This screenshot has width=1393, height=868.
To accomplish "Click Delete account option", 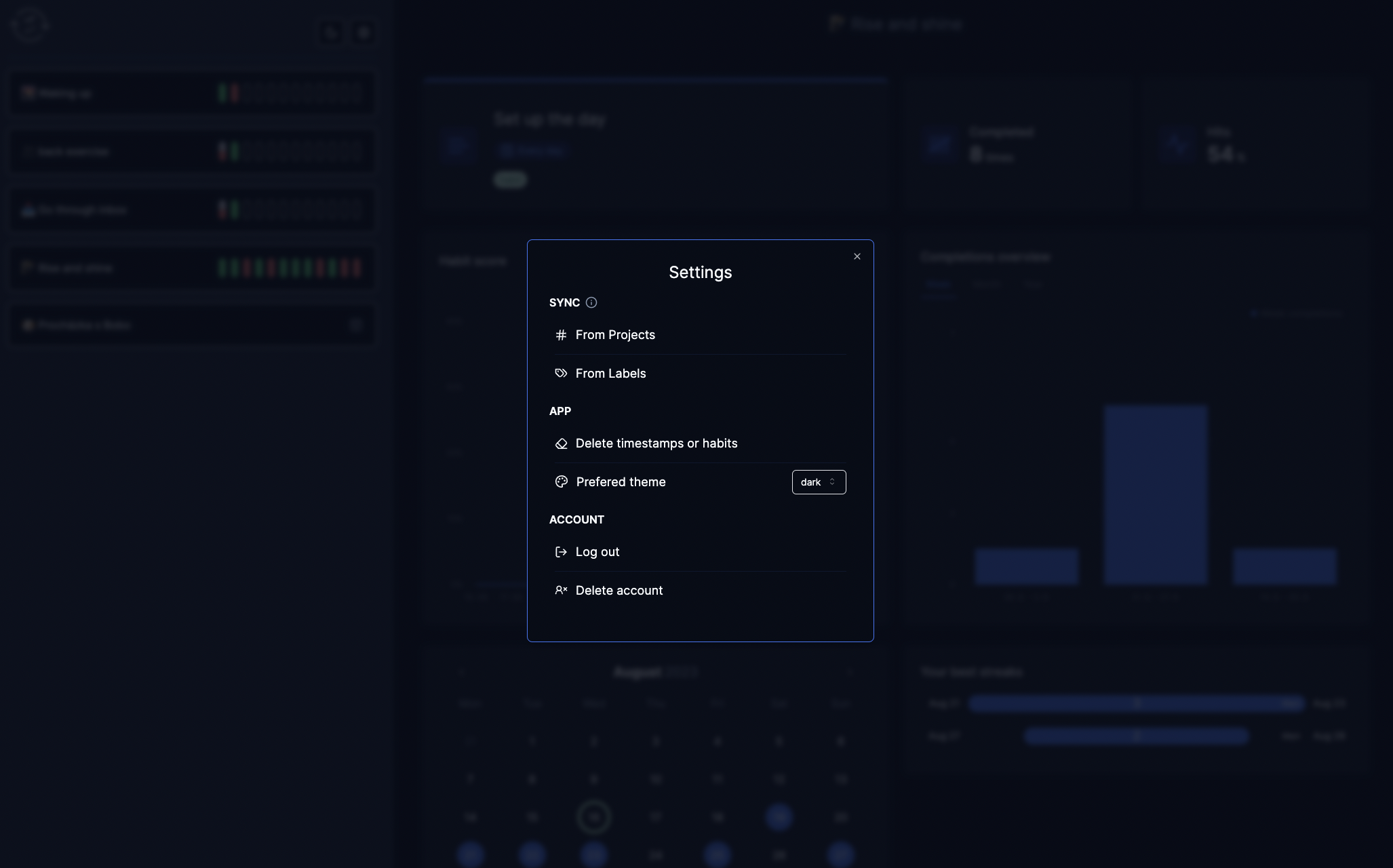I will click(619, 590).
